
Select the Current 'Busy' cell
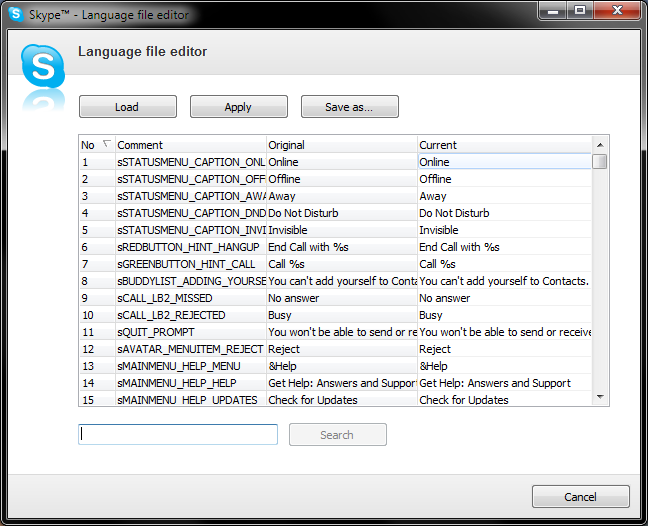coord(505,315)
